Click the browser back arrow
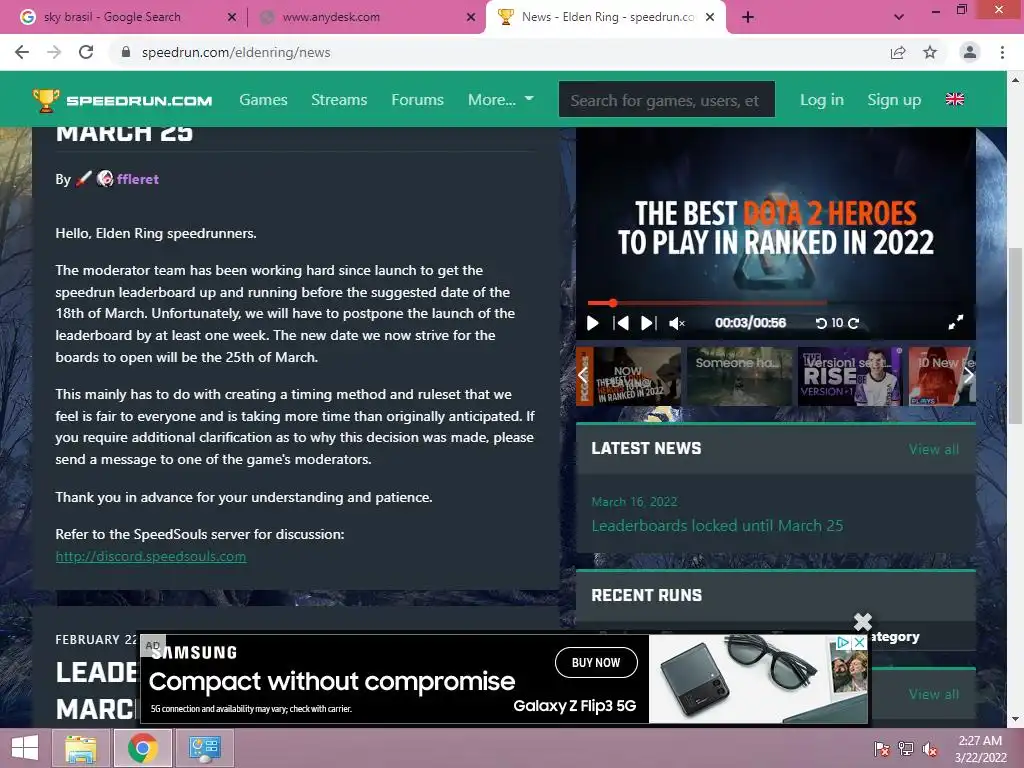The width and height of the screenshot is (1024, 768). click(22, 52)
